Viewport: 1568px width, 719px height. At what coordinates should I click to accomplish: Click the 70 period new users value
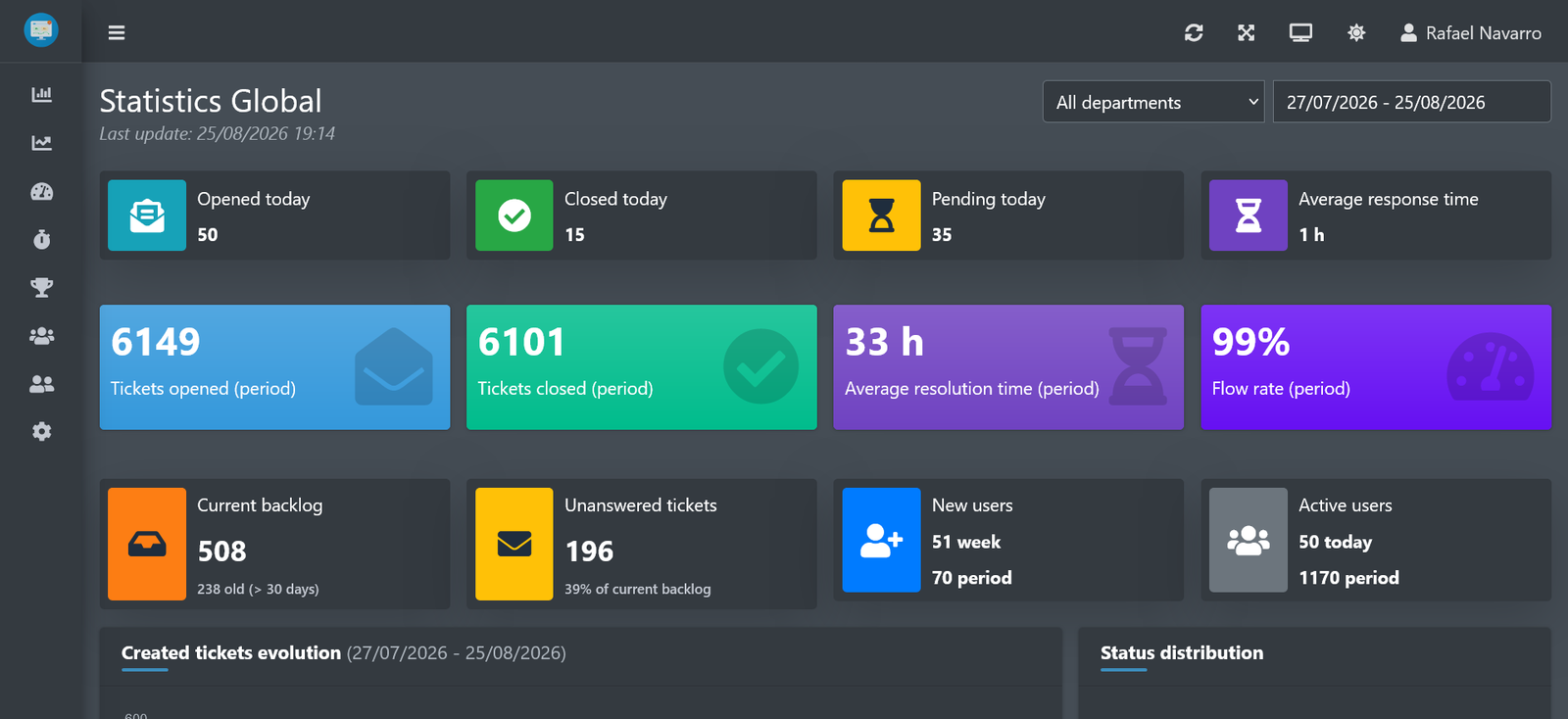(972, 578)
